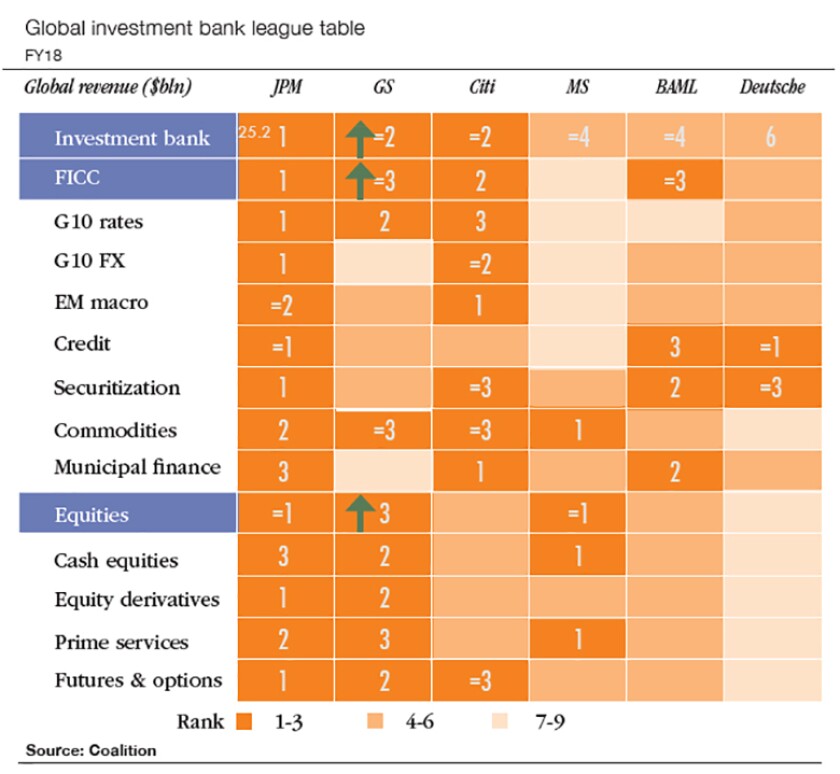Click the MS Commodities cell showing 1
Screen dimensions: 840x774
(578, 430)
